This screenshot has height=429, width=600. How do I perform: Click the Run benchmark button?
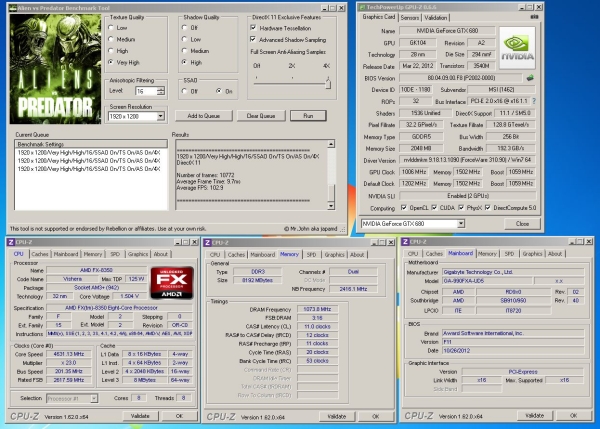308,116
